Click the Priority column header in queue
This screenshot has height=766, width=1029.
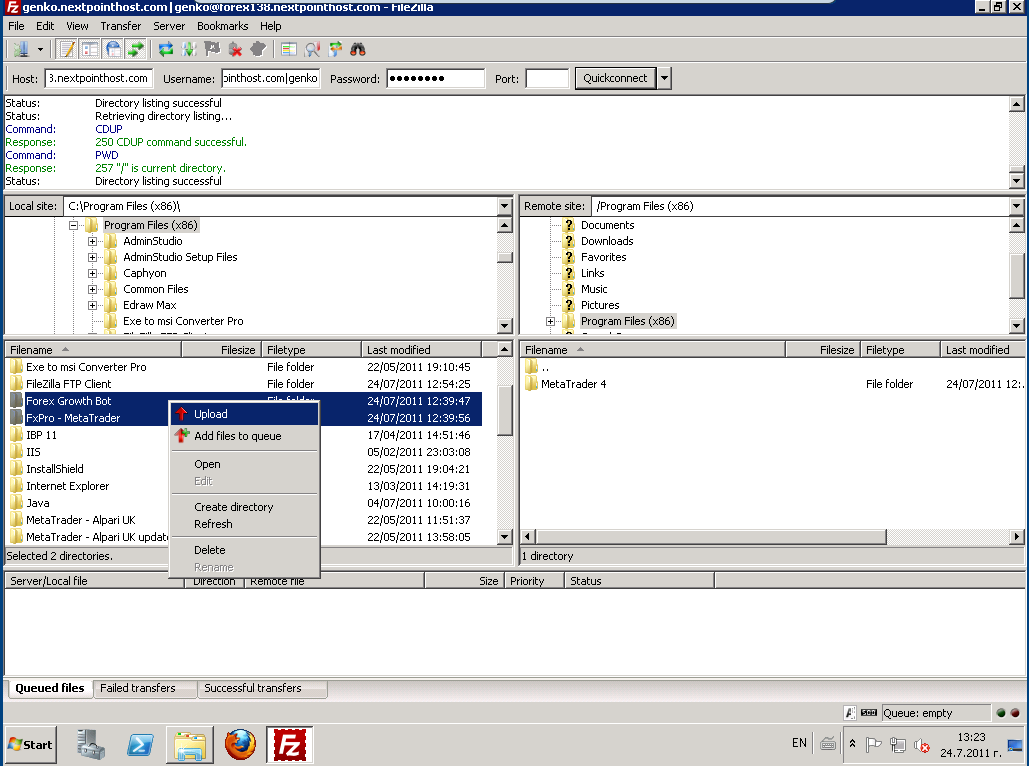534,581
